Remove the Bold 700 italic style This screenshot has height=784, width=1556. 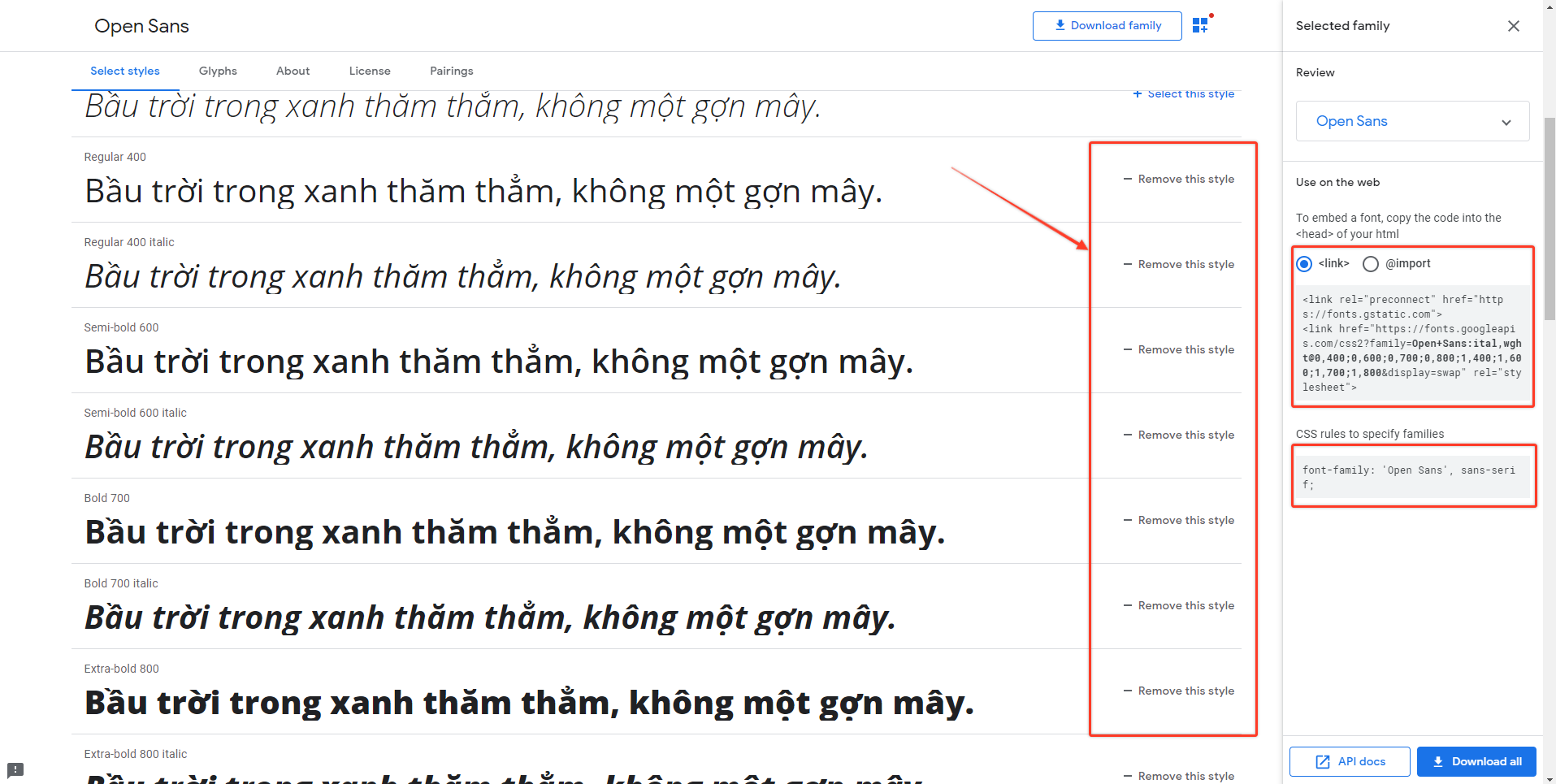coord(1178,605)
